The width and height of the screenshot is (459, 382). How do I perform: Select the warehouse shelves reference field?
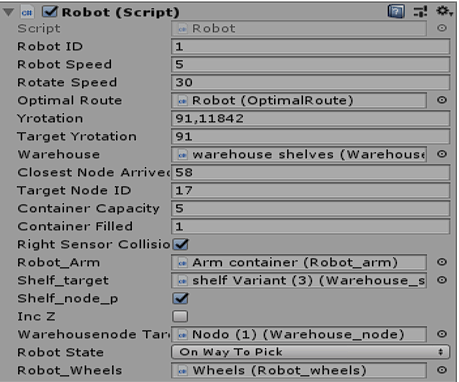pyautogui.click(x=299, y=154)
